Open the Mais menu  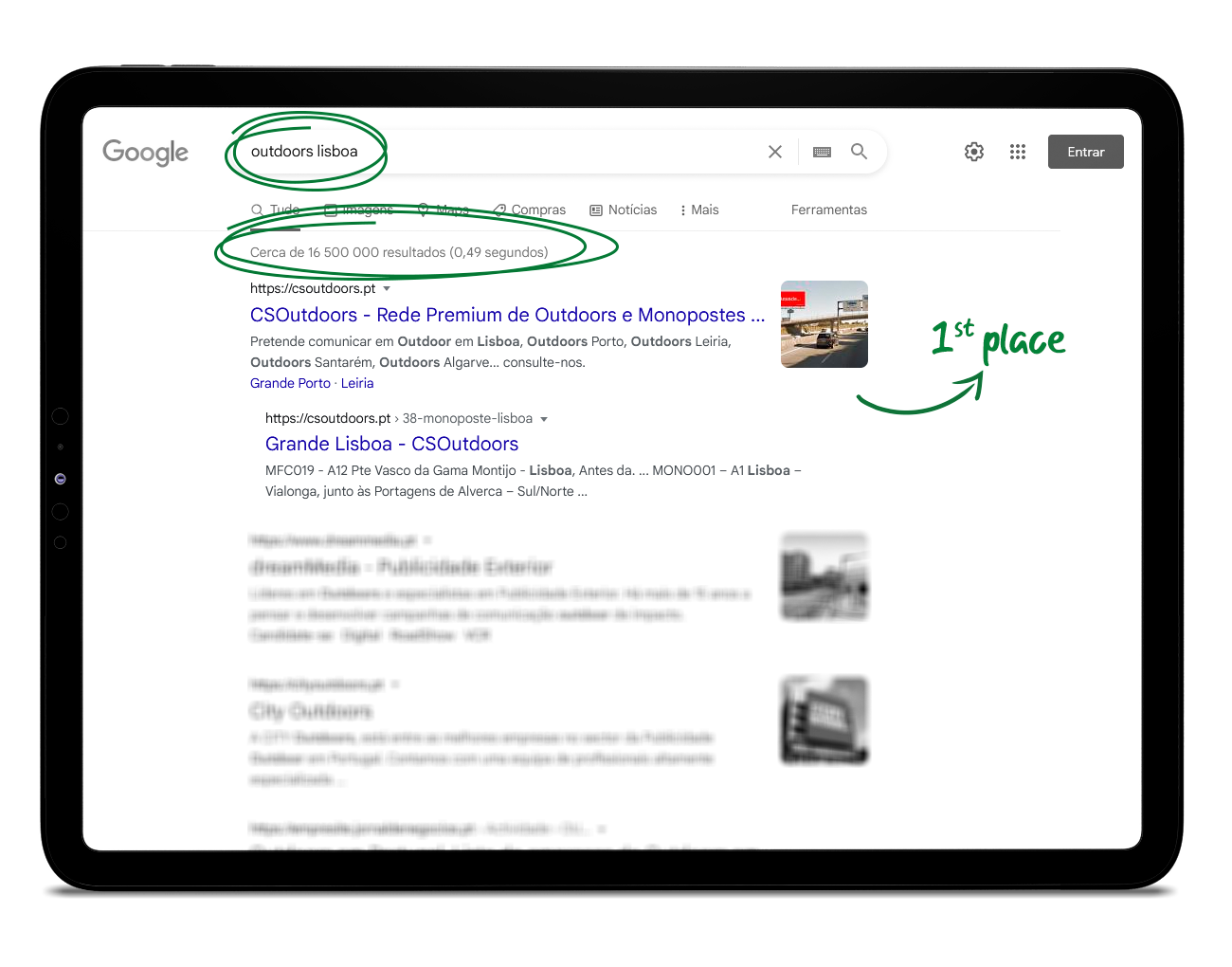pos(699,210)
